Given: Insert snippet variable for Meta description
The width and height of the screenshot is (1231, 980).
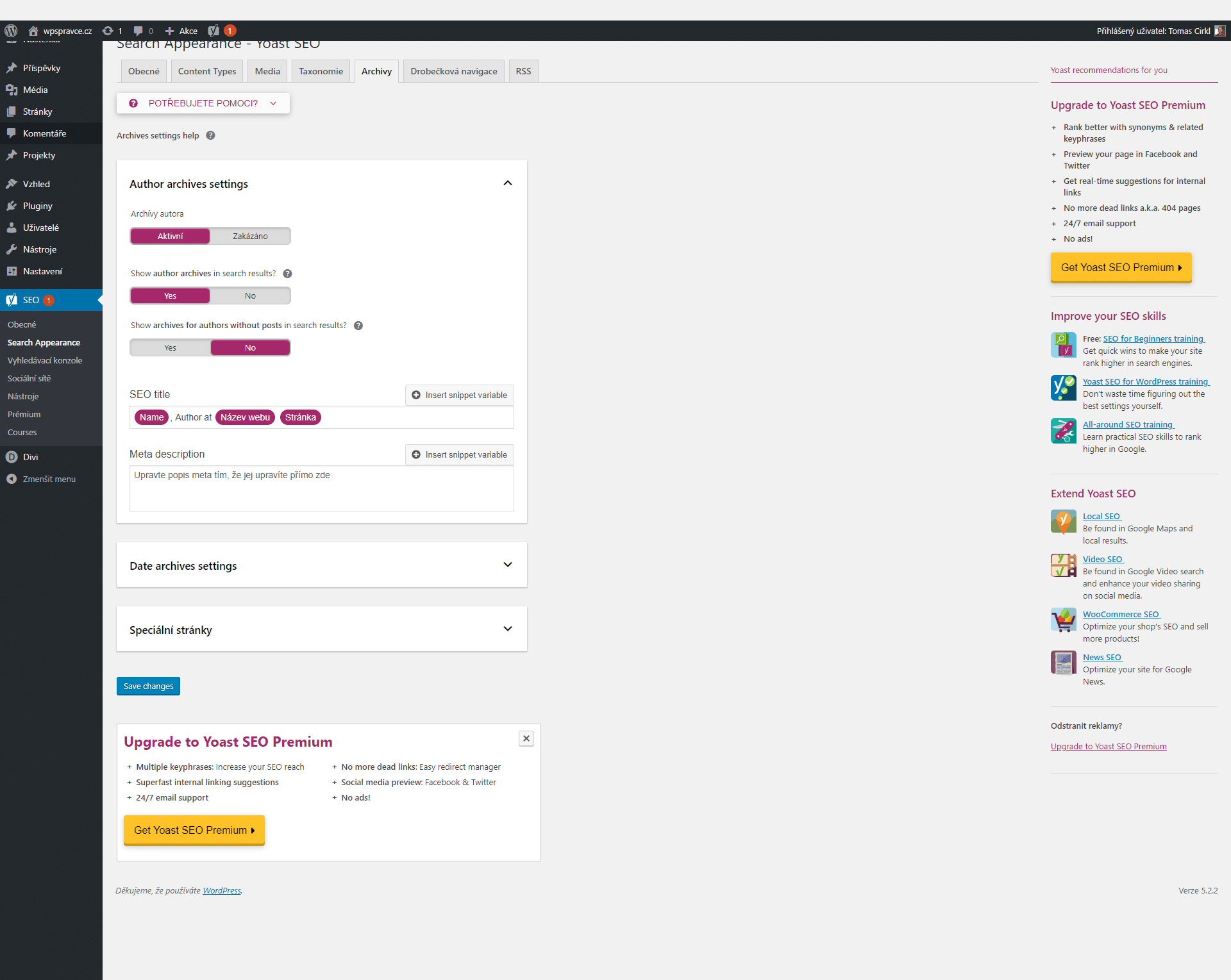Looking at the screenshot, I should click(460, 454).
